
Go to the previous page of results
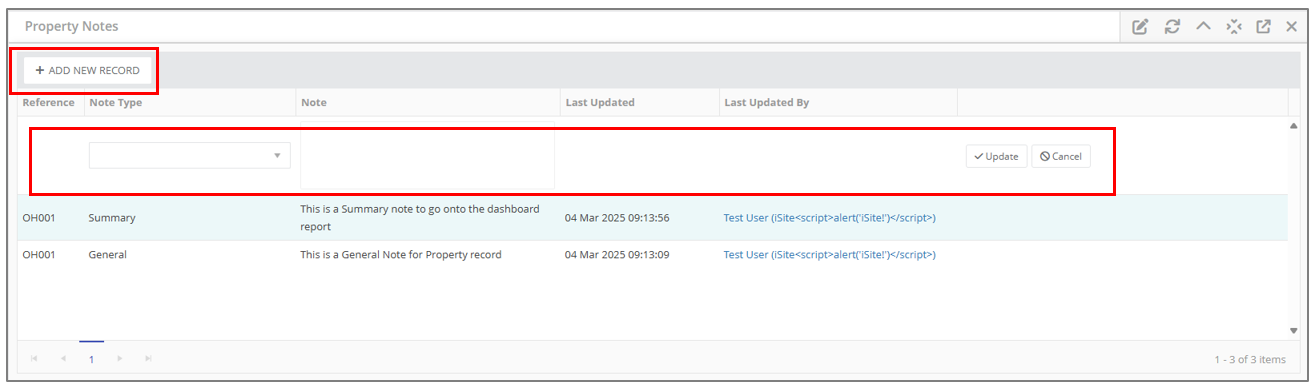(62, 358)
